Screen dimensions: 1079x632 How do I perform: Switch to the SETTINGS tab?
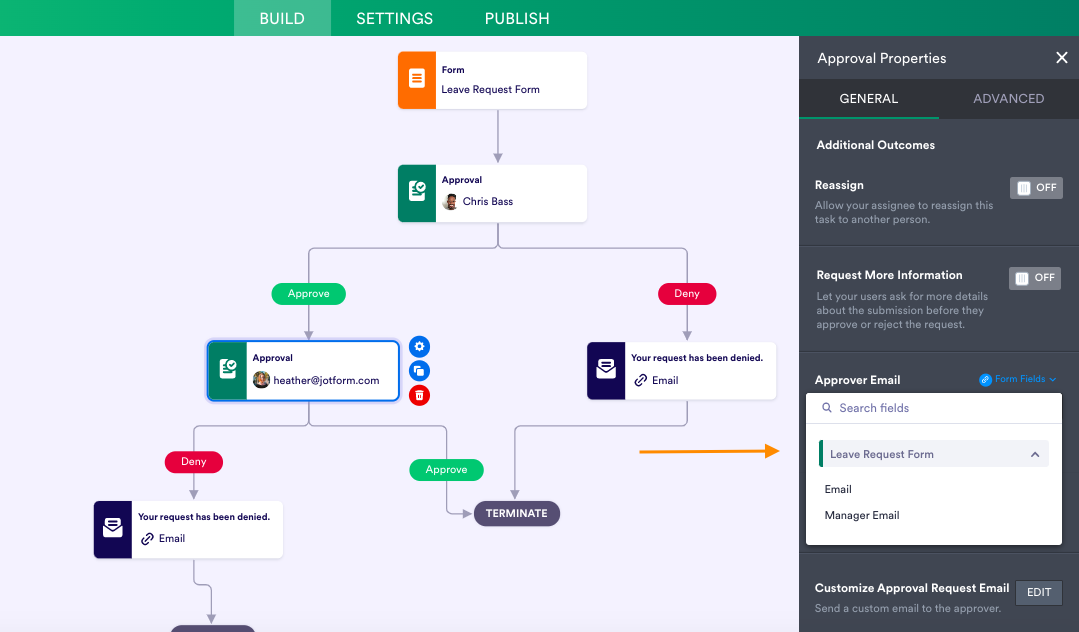click(x=394, y=18)
